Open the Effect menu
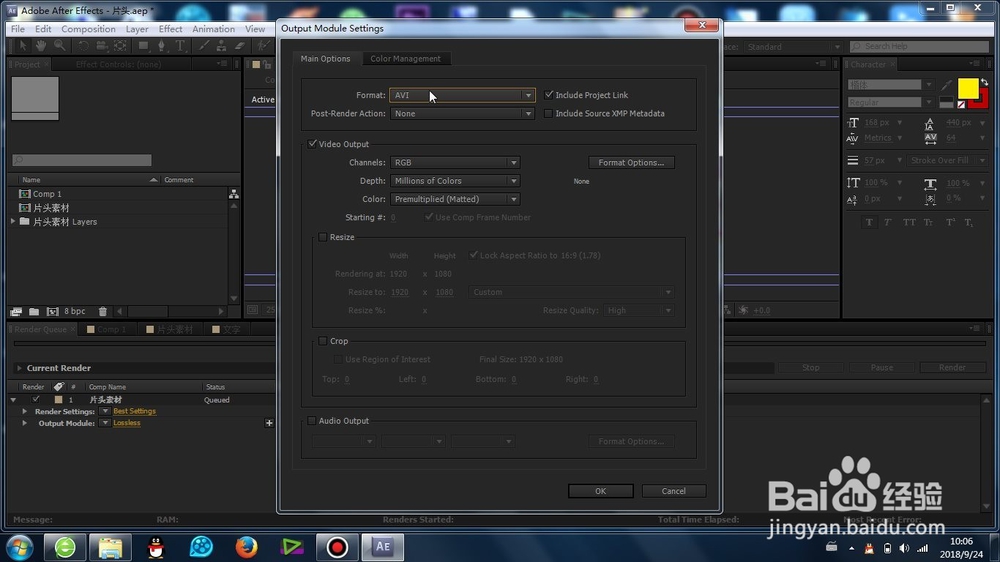The height and width of the screenshot is (562, 1000). pyautogui.click(x=170, y=29)
